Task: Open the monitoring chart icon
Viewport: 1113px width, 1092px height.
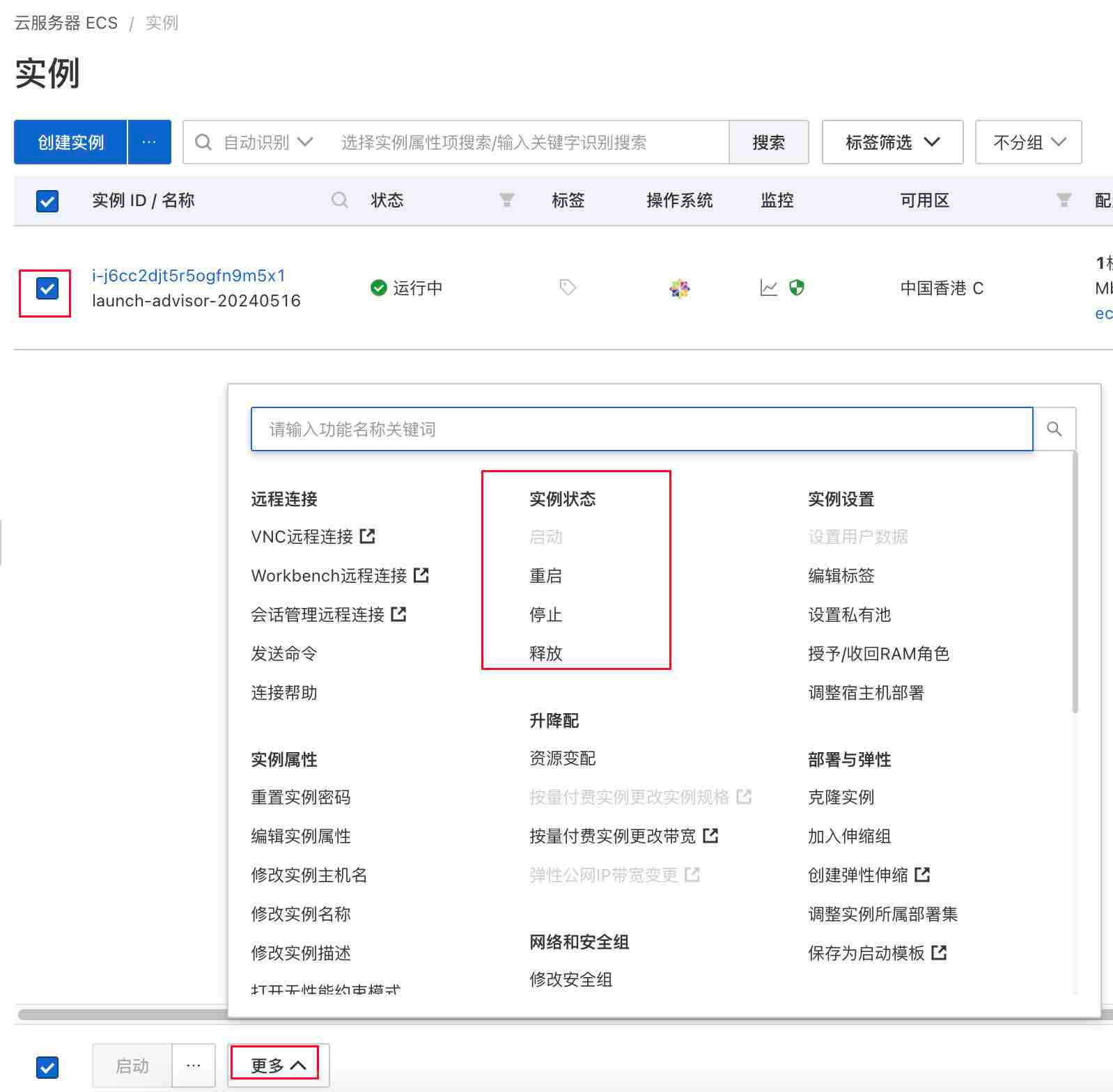Action: pyautogui.click(x=768, y=288)
